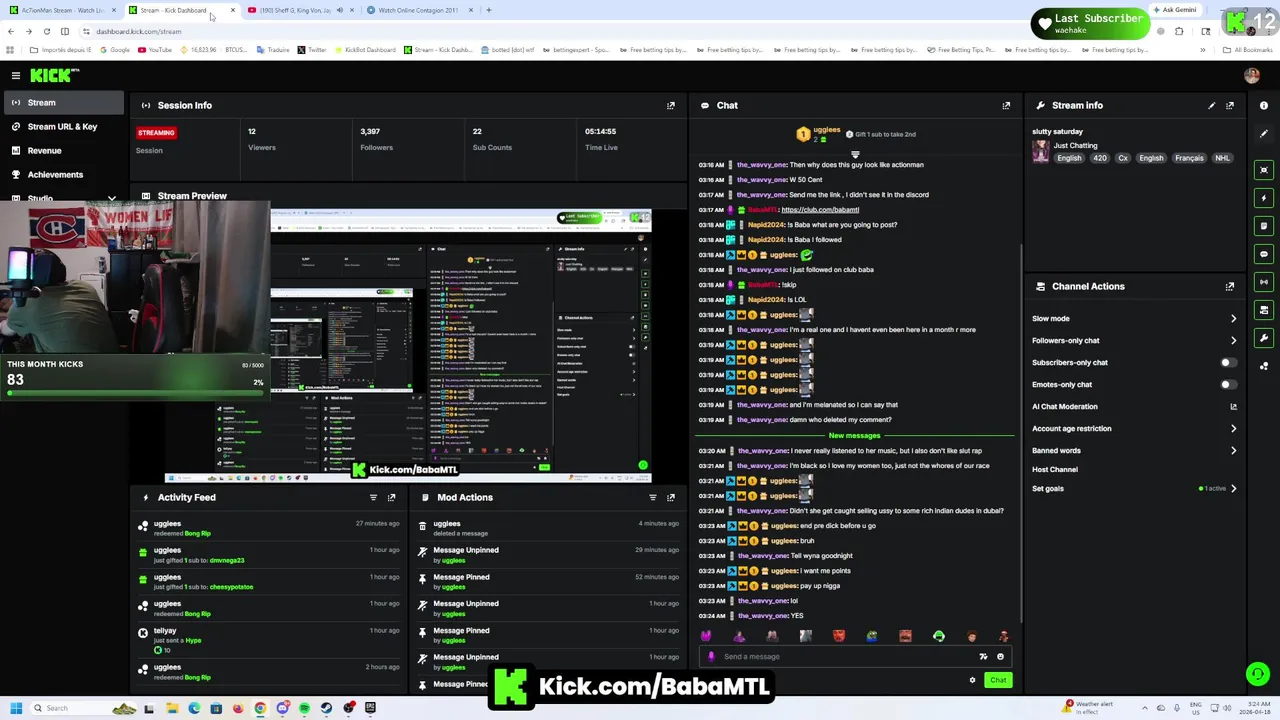The height and width of the screenshot is (720, 1280).
Task: Click the green support bubble icon
Action: 1258,674
